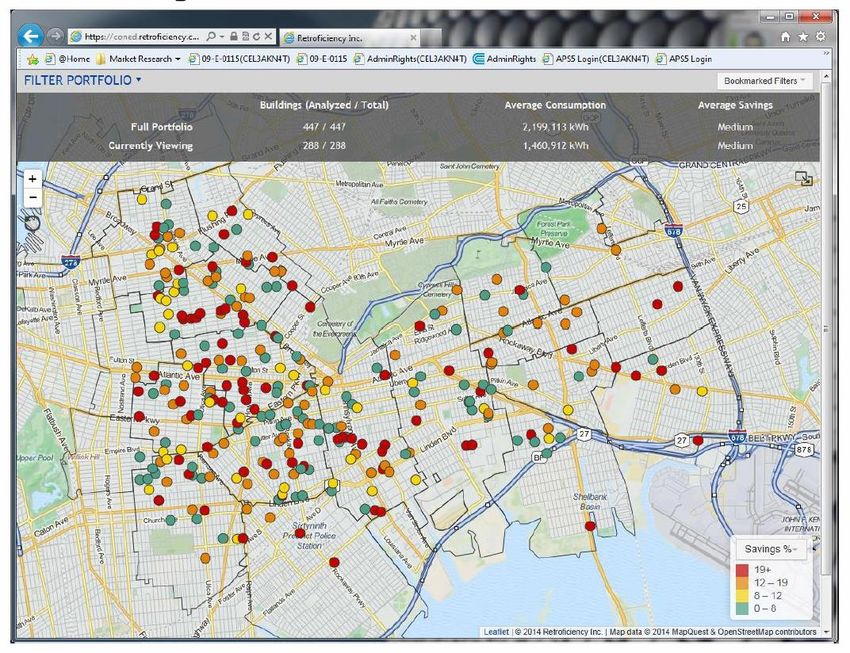Image resolution: width=850 pixels, height=653 pixels.
Task: Click the "288 / 288" buildings count
Action: point(324,145)
